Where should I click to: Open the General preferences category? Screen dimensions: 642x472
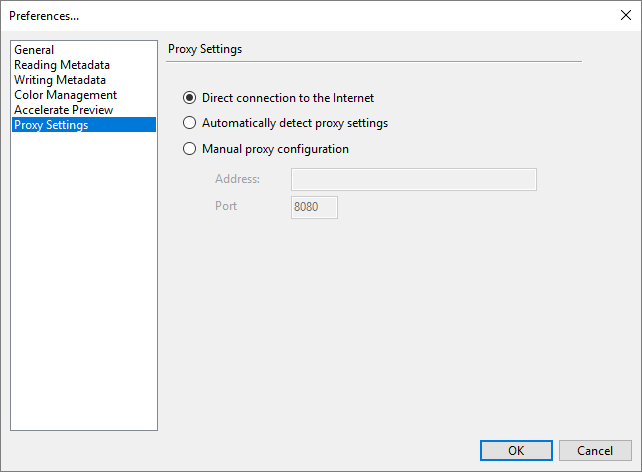click(34, 50)
